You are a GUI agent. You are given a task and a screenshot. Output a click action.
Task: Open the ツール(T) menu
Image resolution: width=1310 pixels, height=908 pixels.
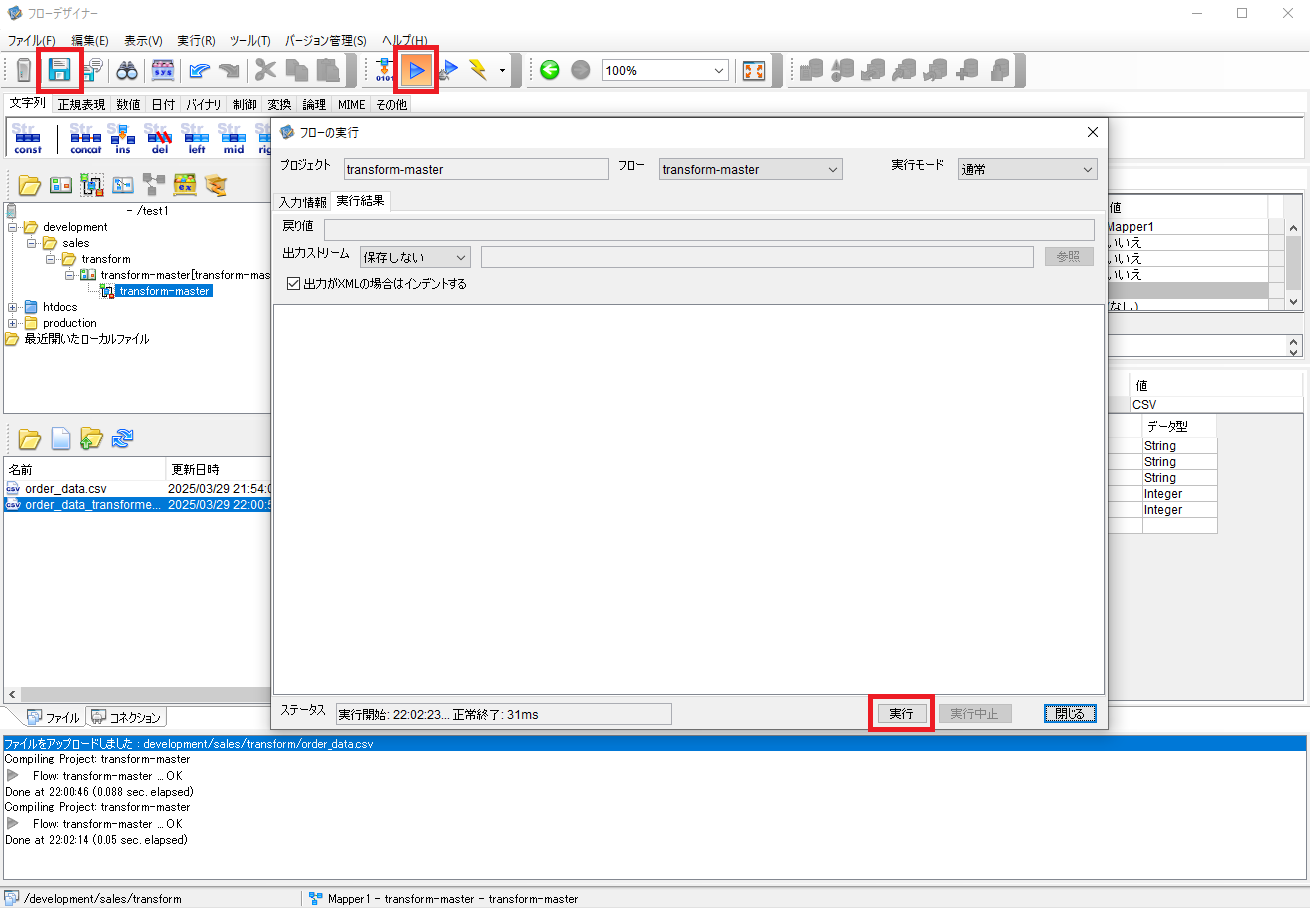coord(250,41)
